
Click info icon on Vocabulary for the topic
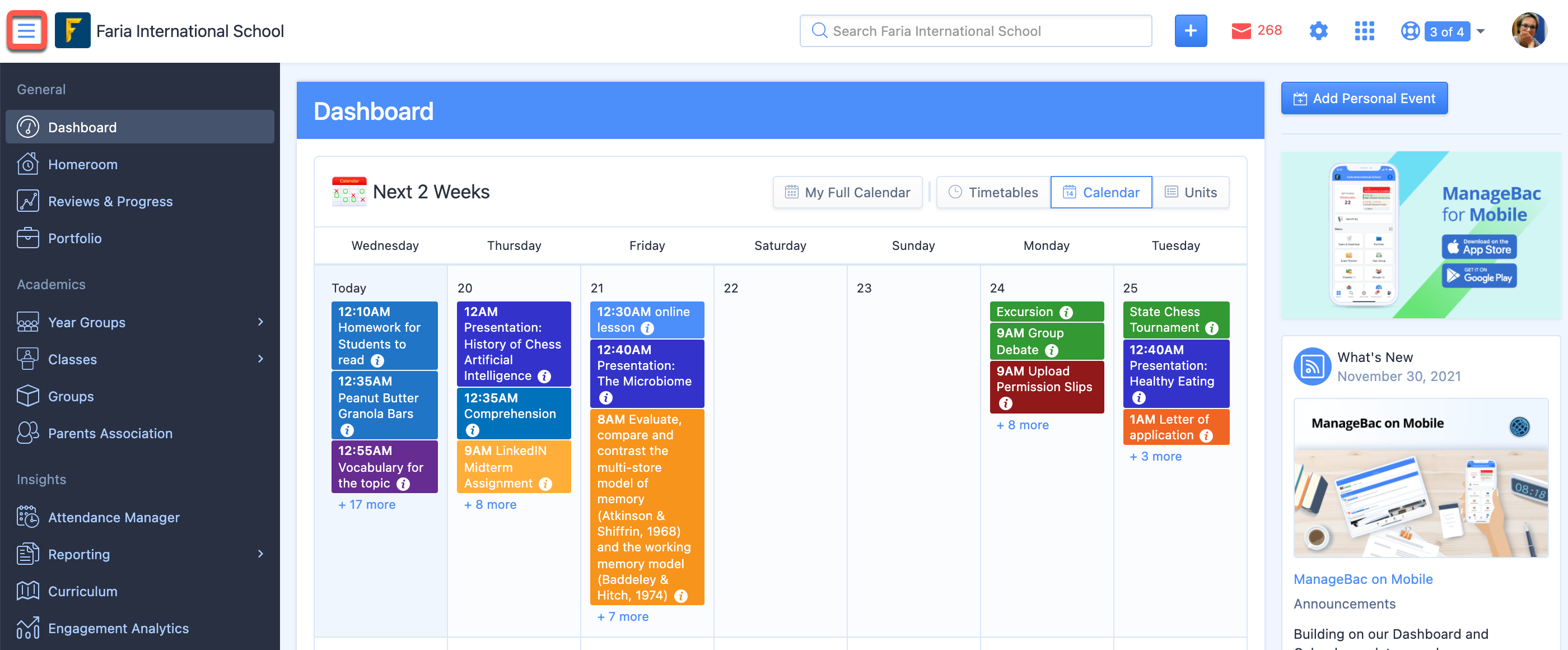coord(403,484)
